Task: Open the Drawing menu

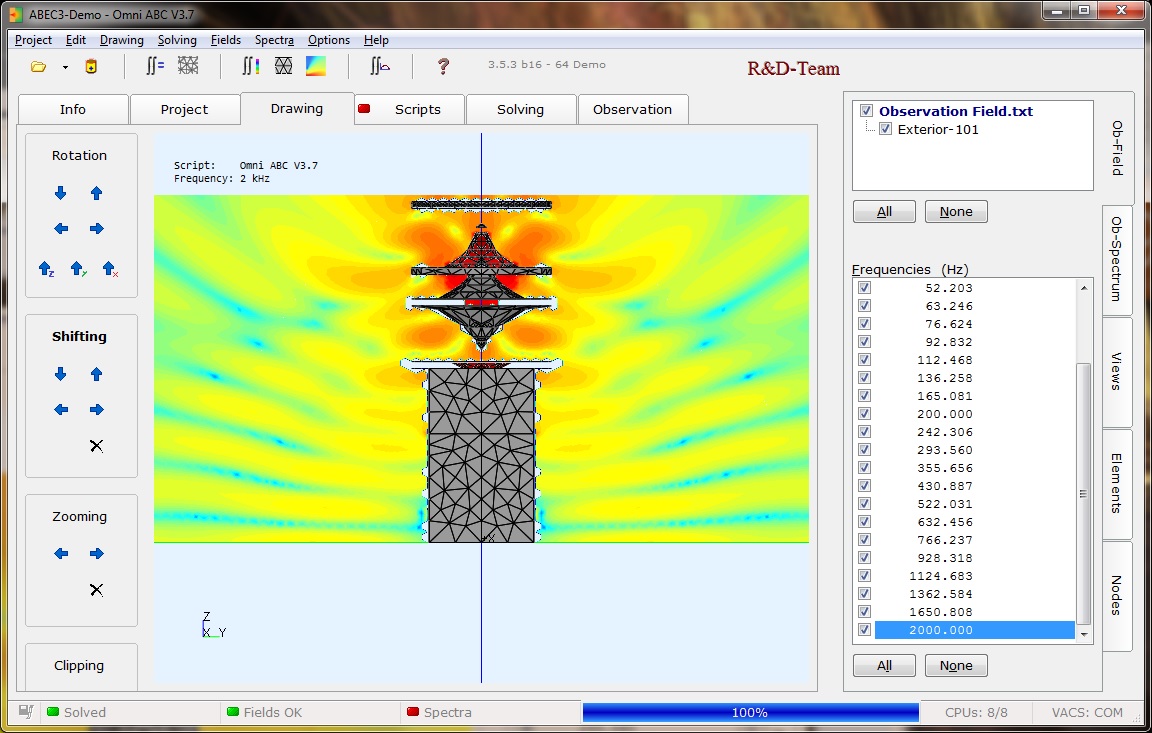Action: [121, 40]
